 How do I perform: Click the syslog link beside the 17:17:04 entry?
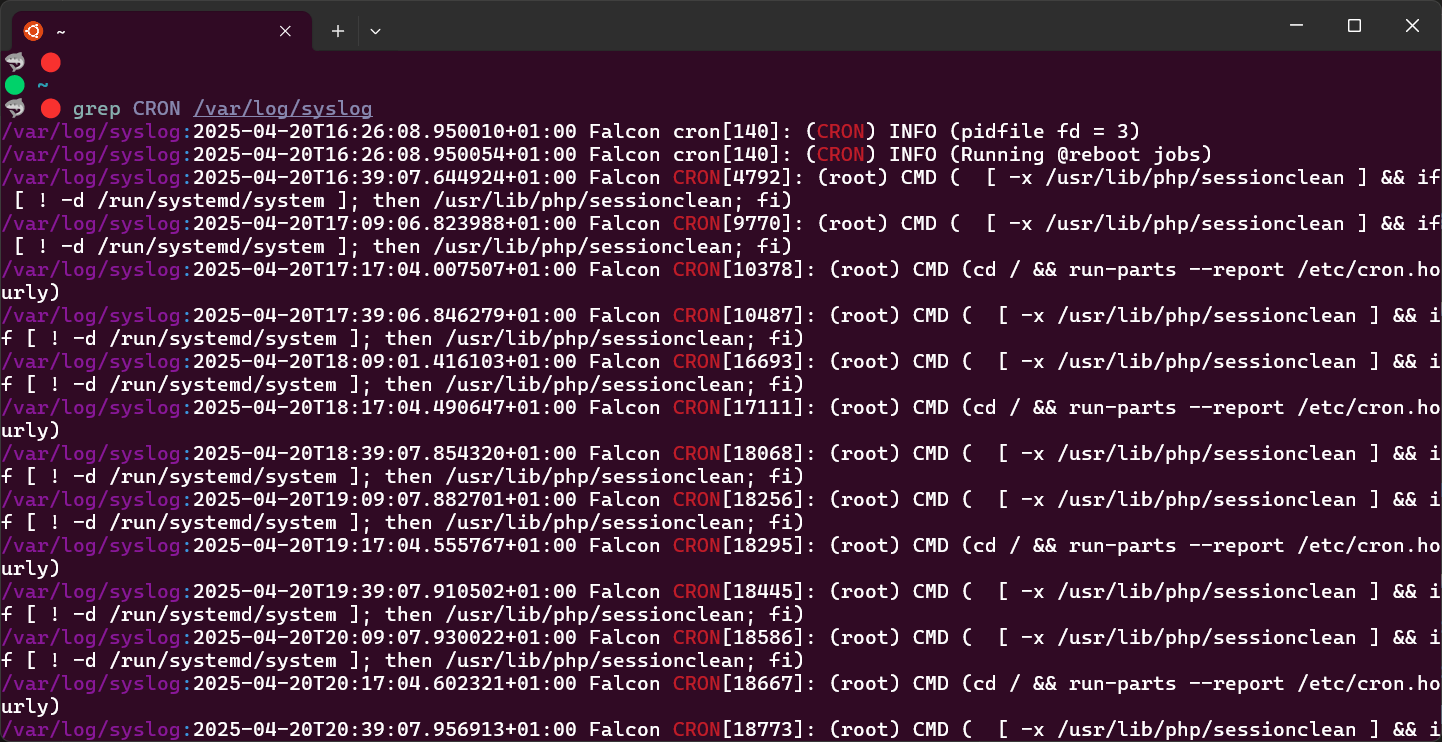(x=90, y=269)
